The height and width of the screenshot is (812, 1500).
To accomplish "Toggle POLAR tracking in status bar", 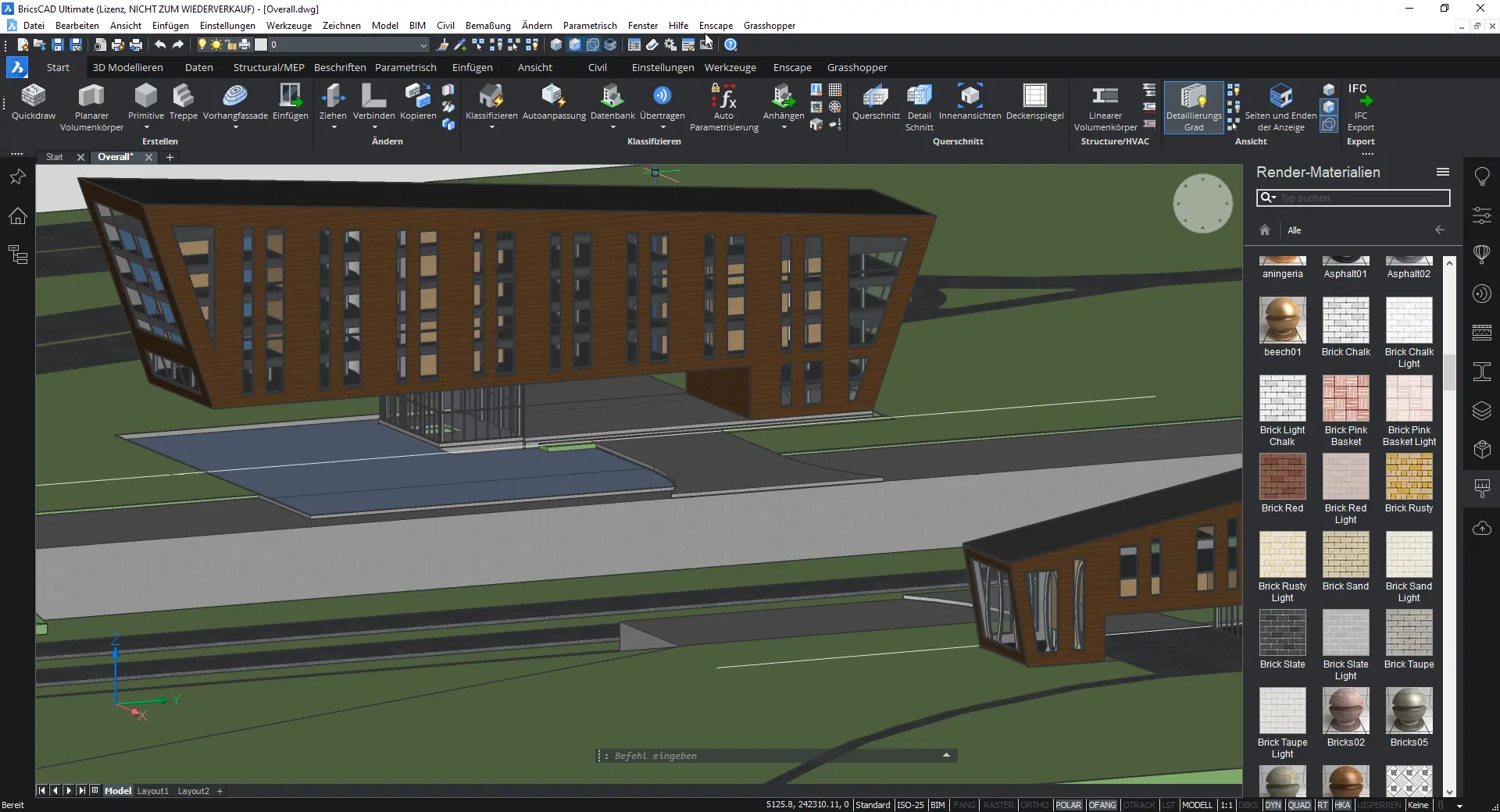I will click(1068, 805).
